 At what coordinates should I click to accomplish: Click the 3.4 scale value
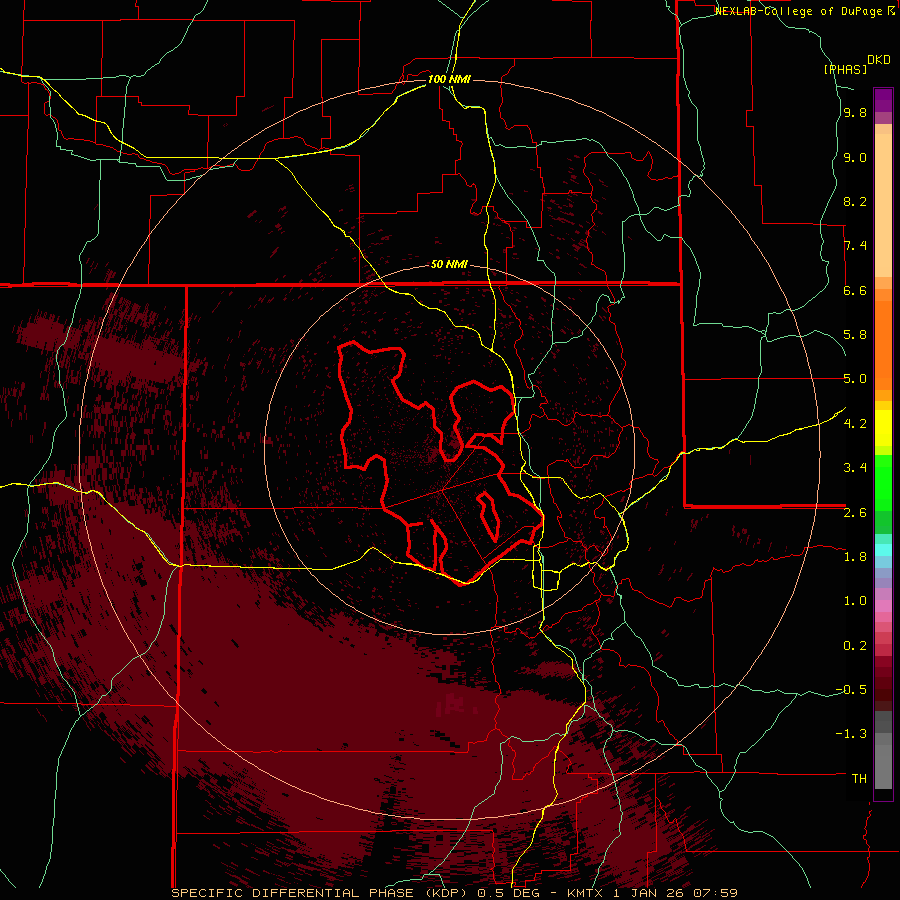[x=855, y=468]
